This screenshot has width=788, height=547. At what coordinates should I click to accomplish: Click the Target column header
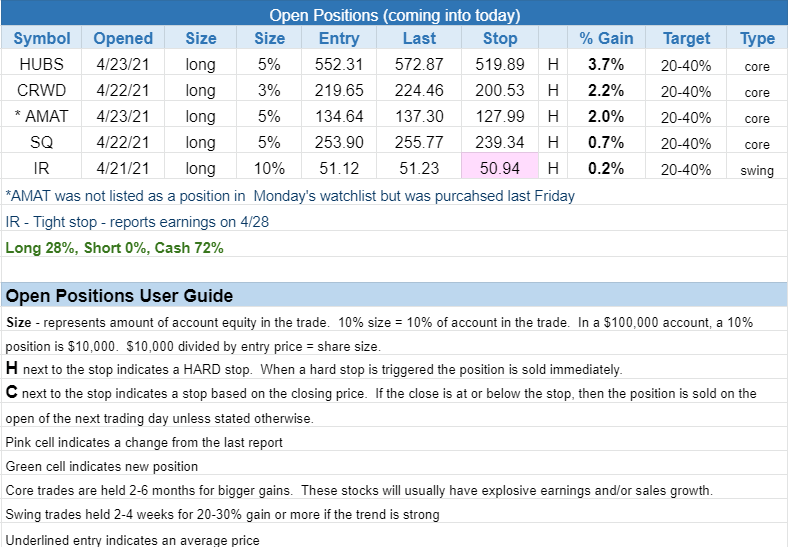(x=686, y=38)
